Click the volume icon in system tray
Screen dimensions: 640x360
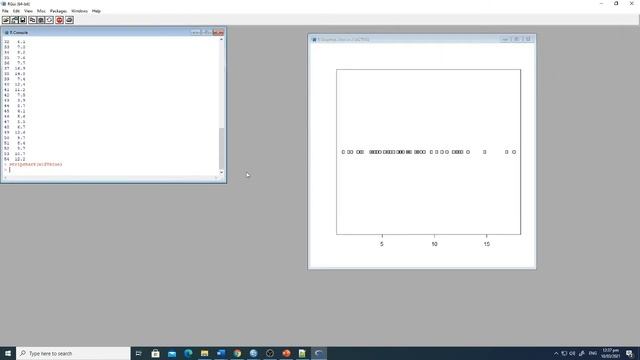tap(572, 353)
